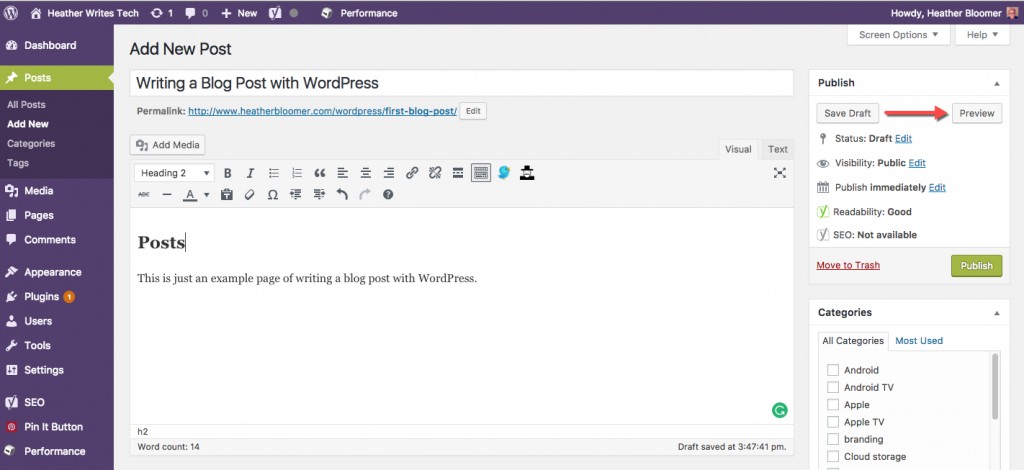The width and height of the screenshot is (1024, 470).
Task: Click the blockquote icon
Action: click(x=319, y=173)
